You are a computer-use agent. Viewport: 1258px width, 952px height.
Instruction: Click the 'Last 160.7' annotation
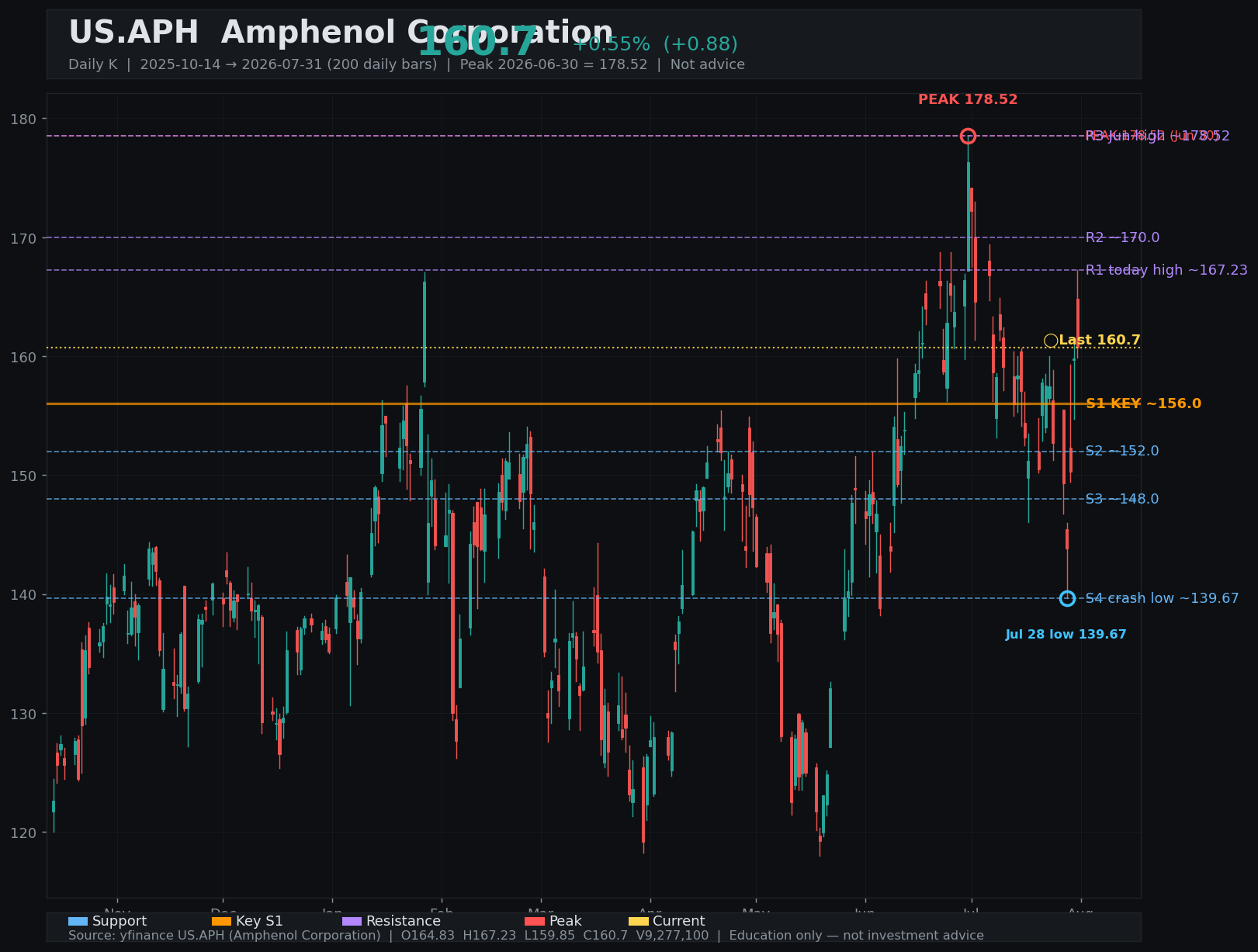point(1100,340)
